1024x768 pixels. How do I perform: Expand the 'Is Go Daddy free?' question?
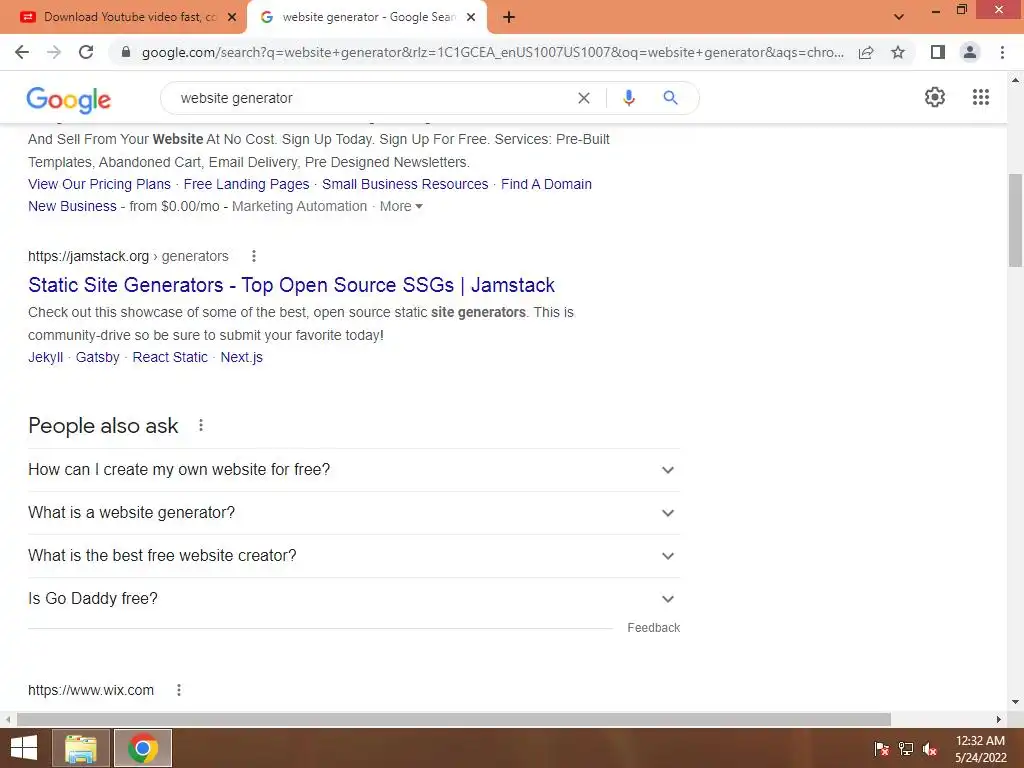tap(354, 599)
